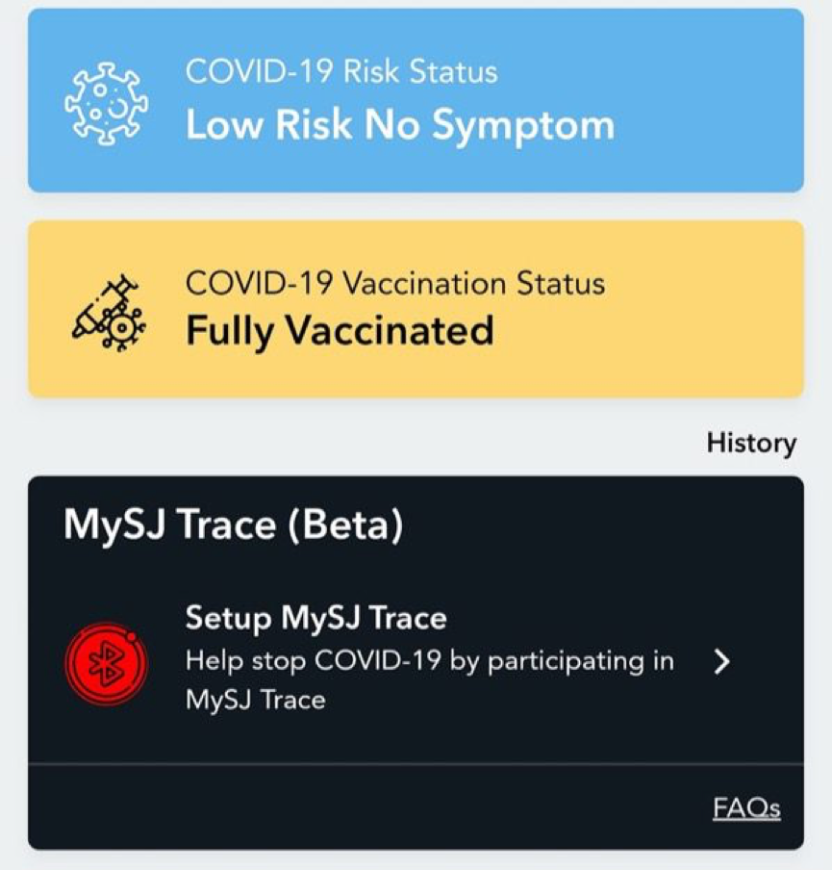Screen dimensions: 832x870
Task: Tap the syringe vaccine icon
Action: (x=109, y=313)
